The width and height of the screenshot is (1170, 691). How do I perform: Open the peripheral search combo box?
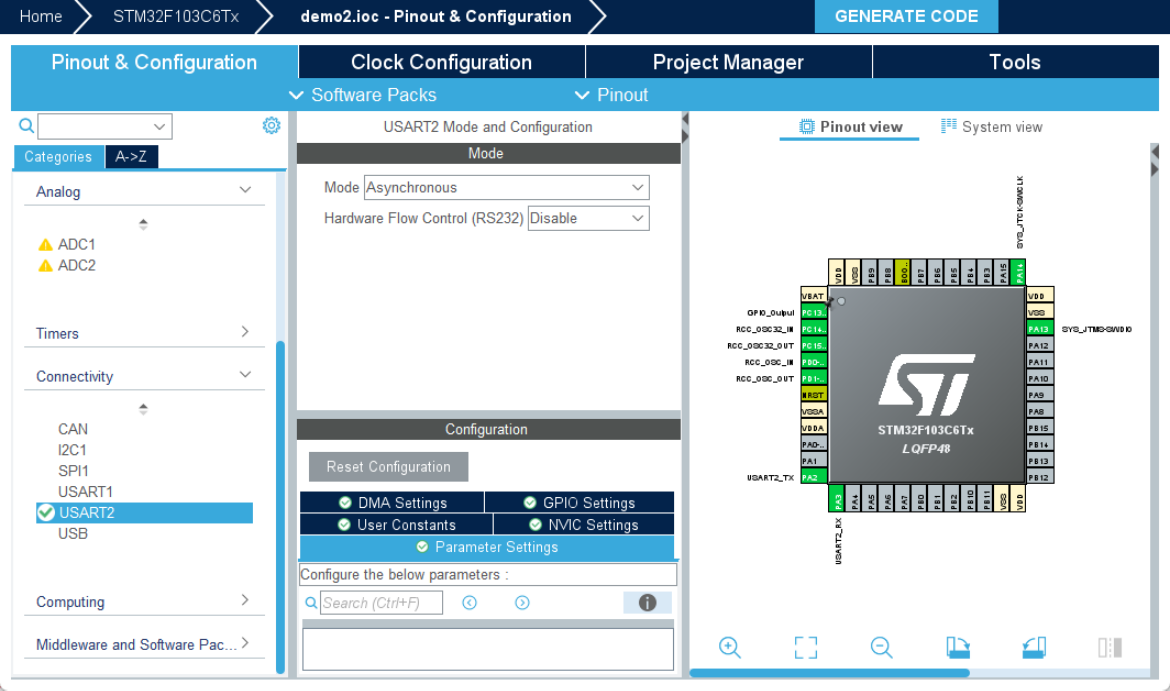tap(105, 126)
